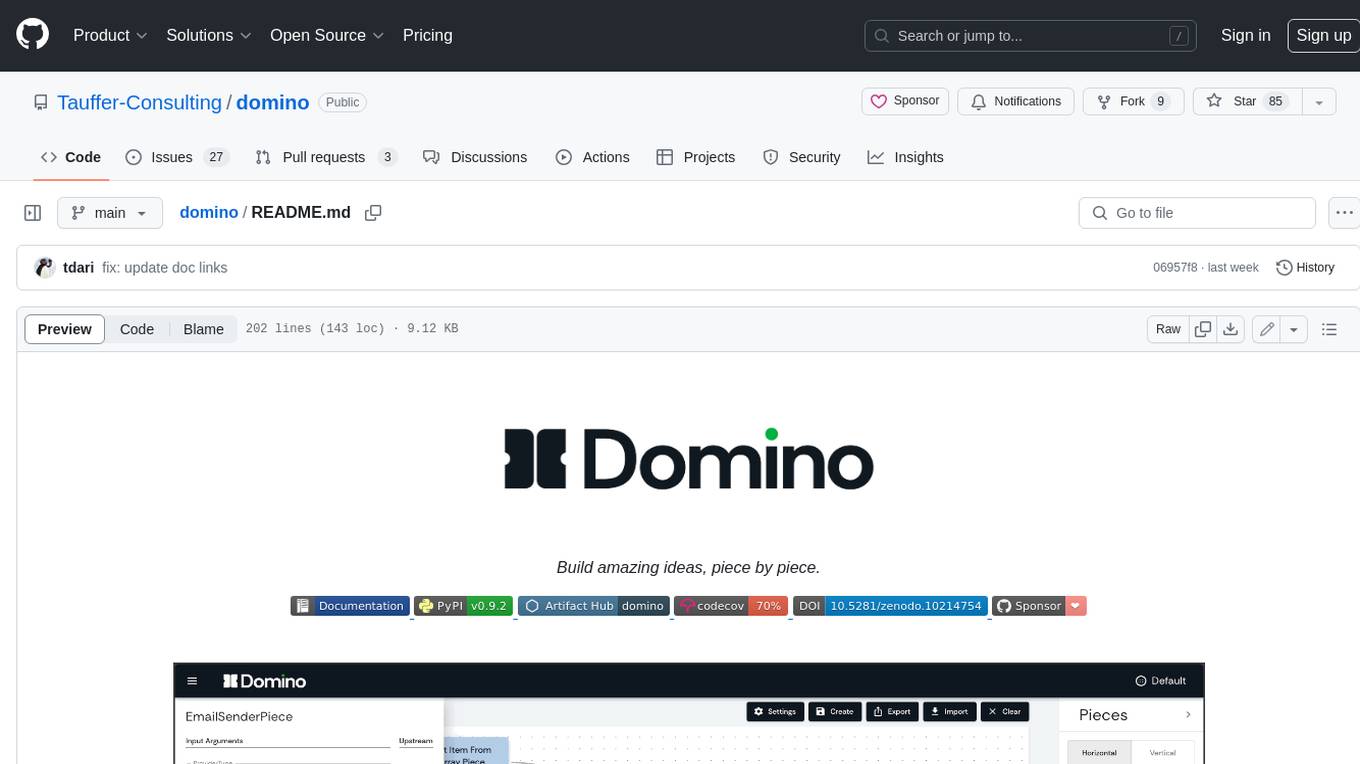The height and width of the screenshot is (764, 1360).
Task: View the Projects tab
Action: click(x=696, y=157)
